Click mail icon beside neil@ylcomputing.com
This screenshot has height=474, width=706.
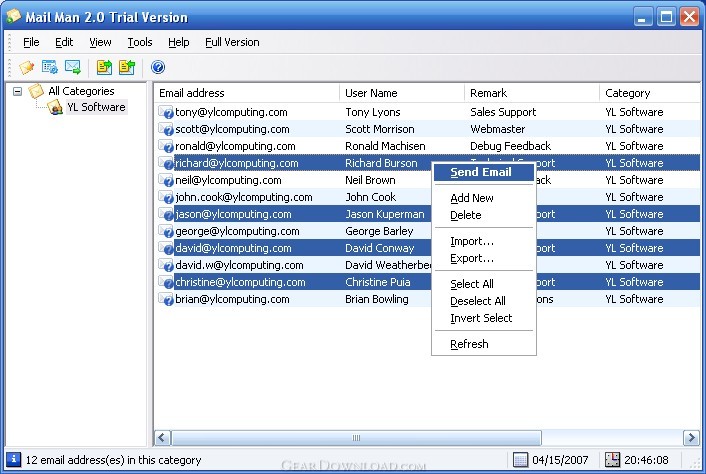pyautogui.click(x=166, y=180)
